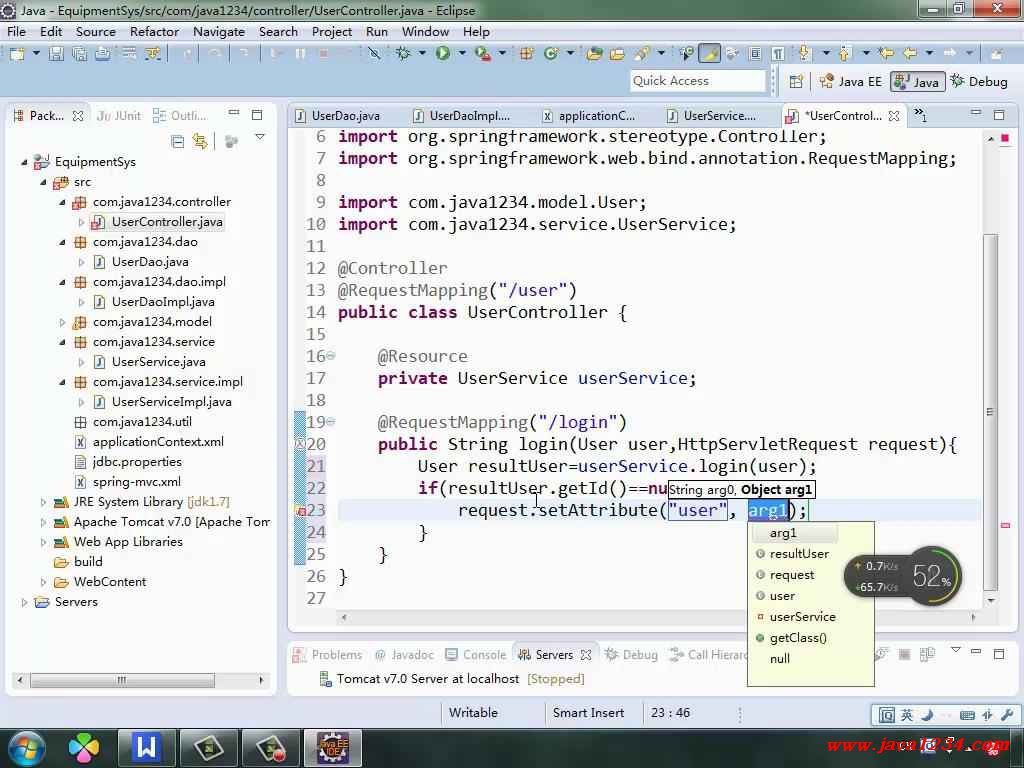Expand the com.java1234.model package
Screen dimensions: 1024x768
click(x=62, y=322)
